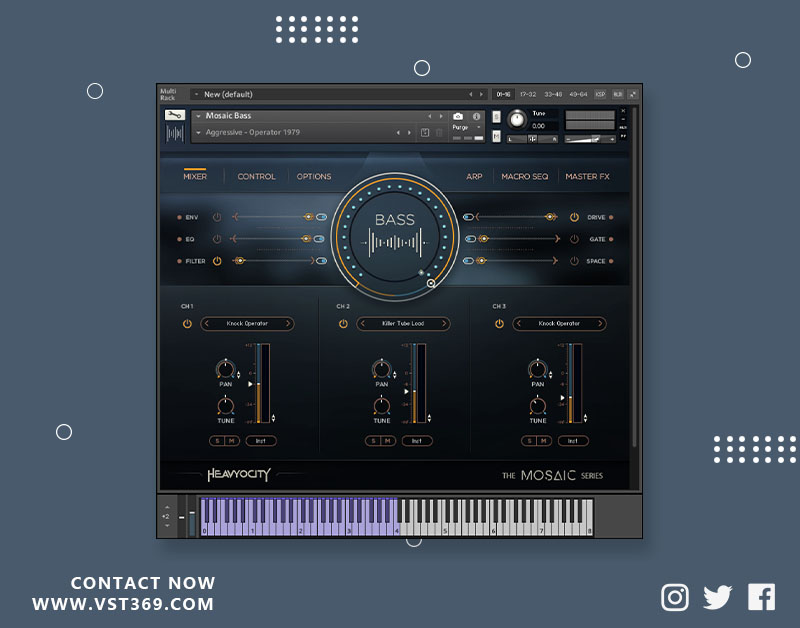Switch to the CONTROL tab
The image size is (800, 628).
pos(256,176)
